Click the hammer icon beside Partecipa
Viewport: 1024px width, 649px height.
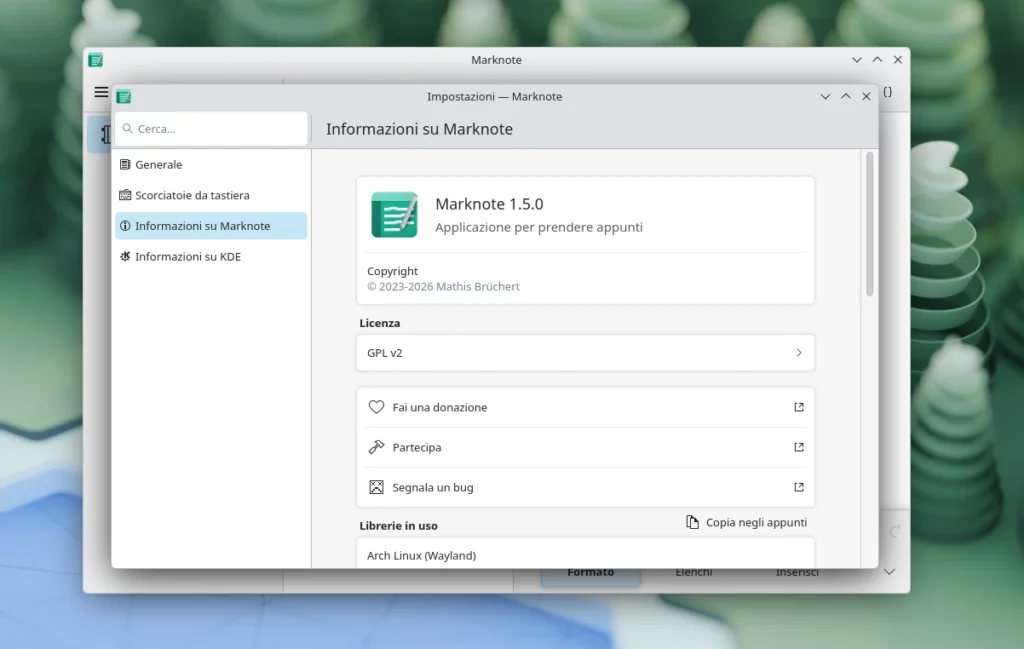[377, 447]
